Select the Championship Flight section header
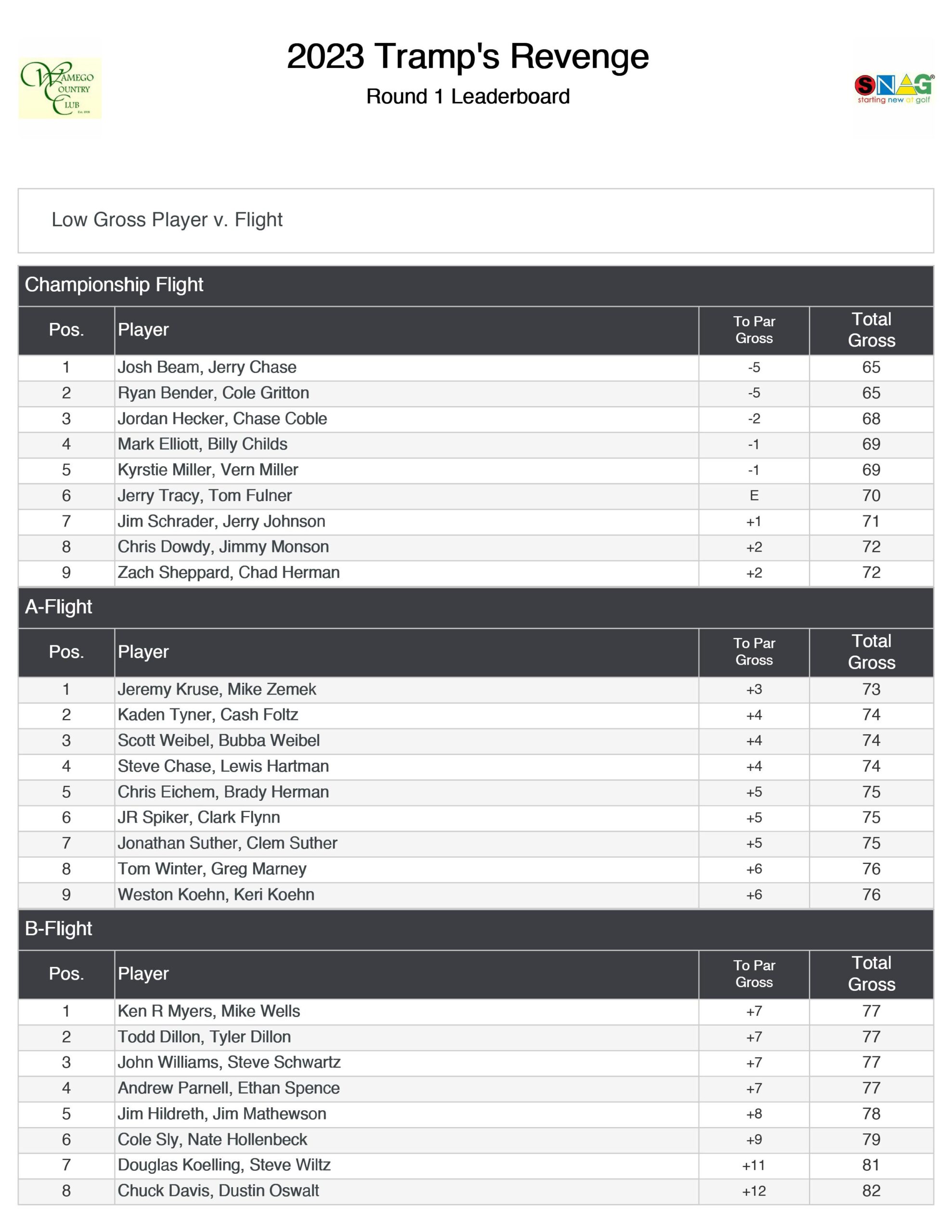Viewport: 952px width, 1232px height. (x=114, y=285)
